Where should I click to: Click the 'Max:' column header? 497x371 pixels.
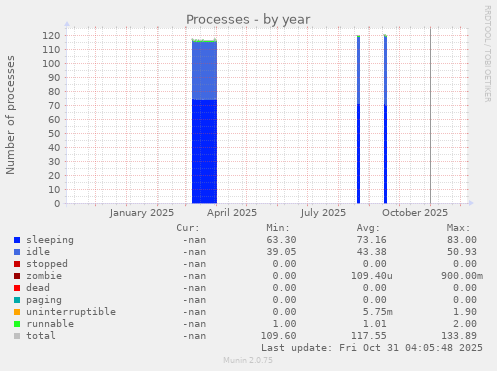point(458,228)
